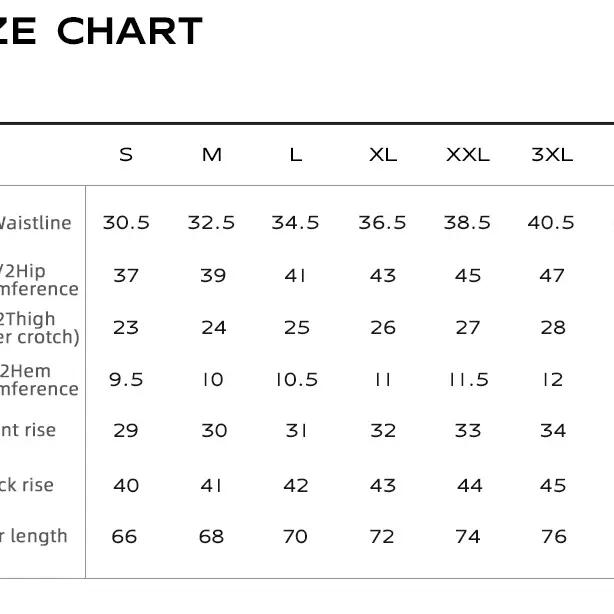Image resolution: width=614 pixels, height=614 pixels.
Task: Select Hem circumference value 9.5
Action: pos(126,379)
